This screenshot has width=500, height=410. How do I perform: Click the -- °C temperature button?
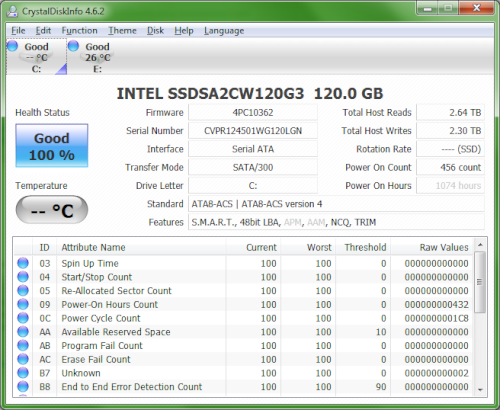click(52, 210)
